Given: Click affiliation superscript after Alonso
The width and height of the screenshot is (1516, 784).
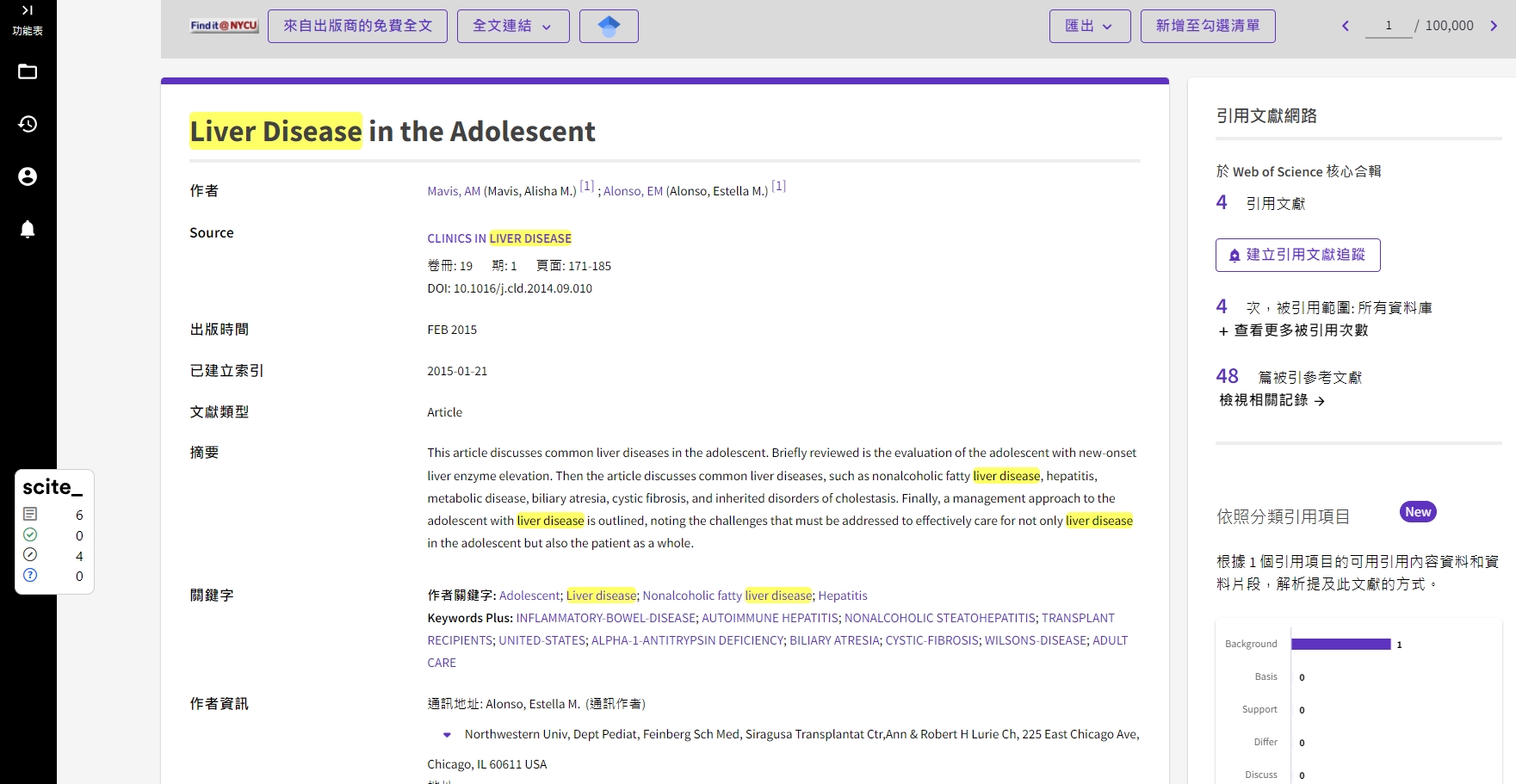Looking at the screenshot, I should (779, 186).
